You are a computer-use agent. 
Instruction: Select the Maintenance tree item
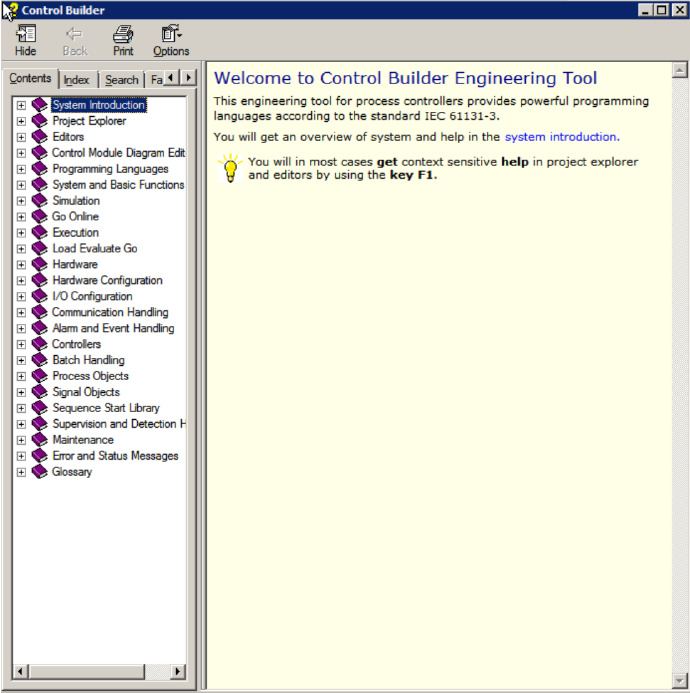click(83, 440)
